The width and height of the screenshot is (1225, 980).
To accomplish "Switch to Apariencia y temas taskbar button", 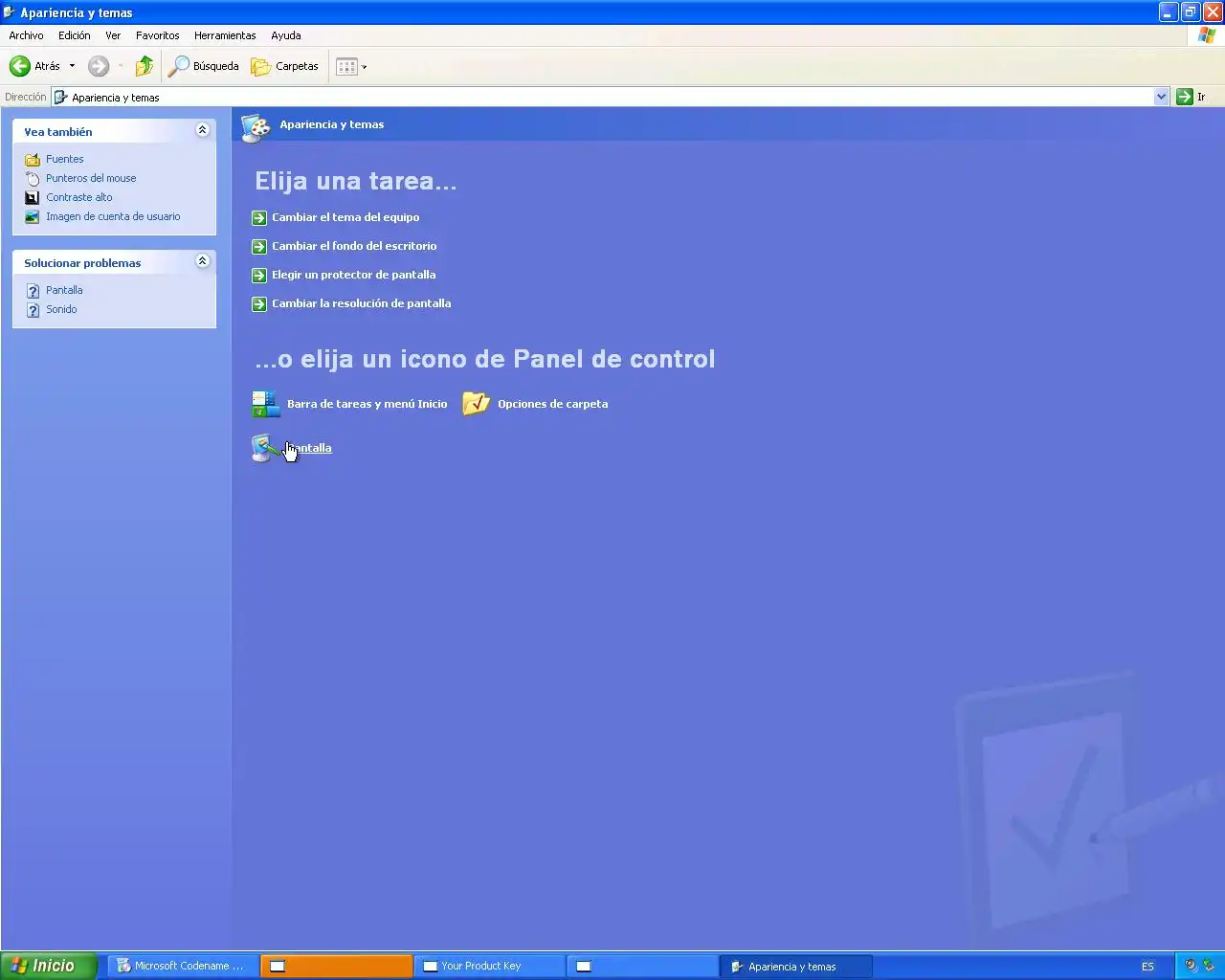I will pyautogui.click(x=796, y=966).
